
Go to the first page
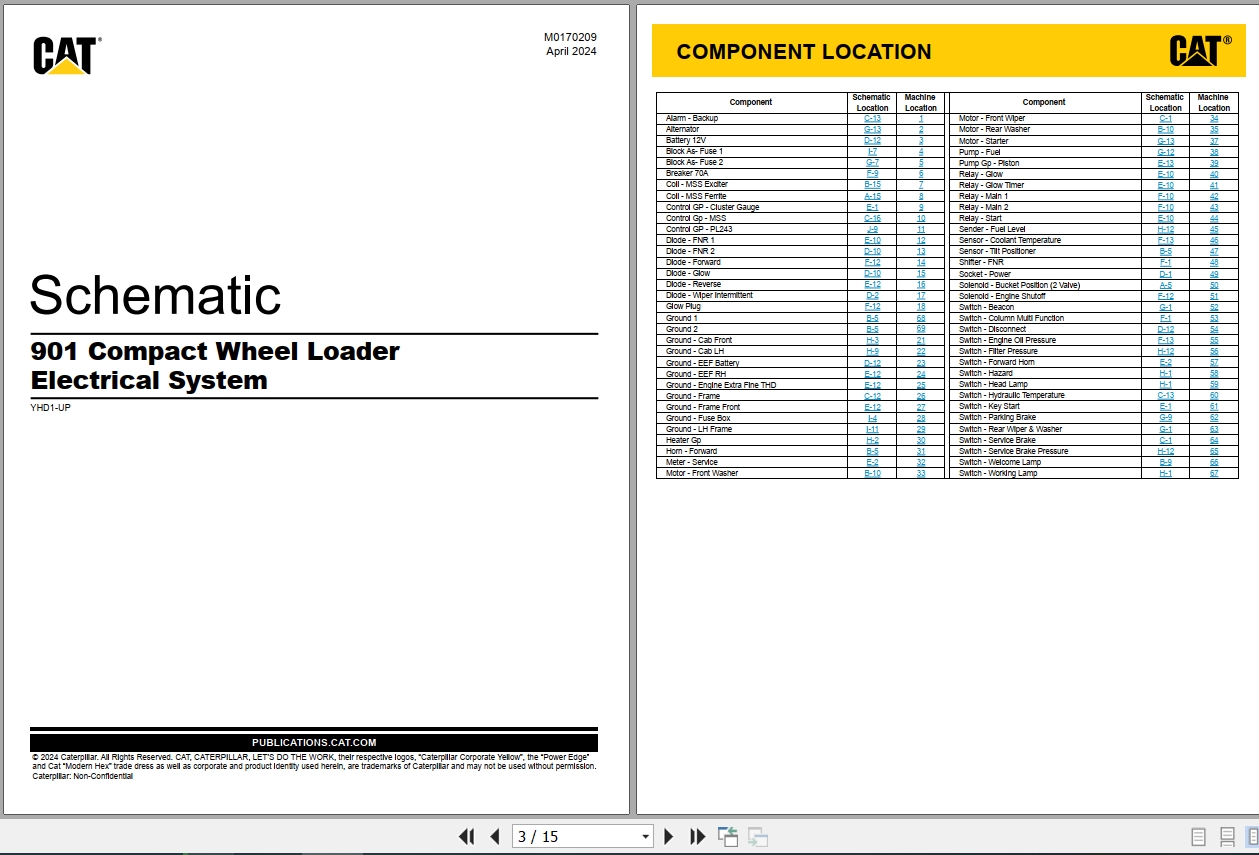(x=466, y=837)
